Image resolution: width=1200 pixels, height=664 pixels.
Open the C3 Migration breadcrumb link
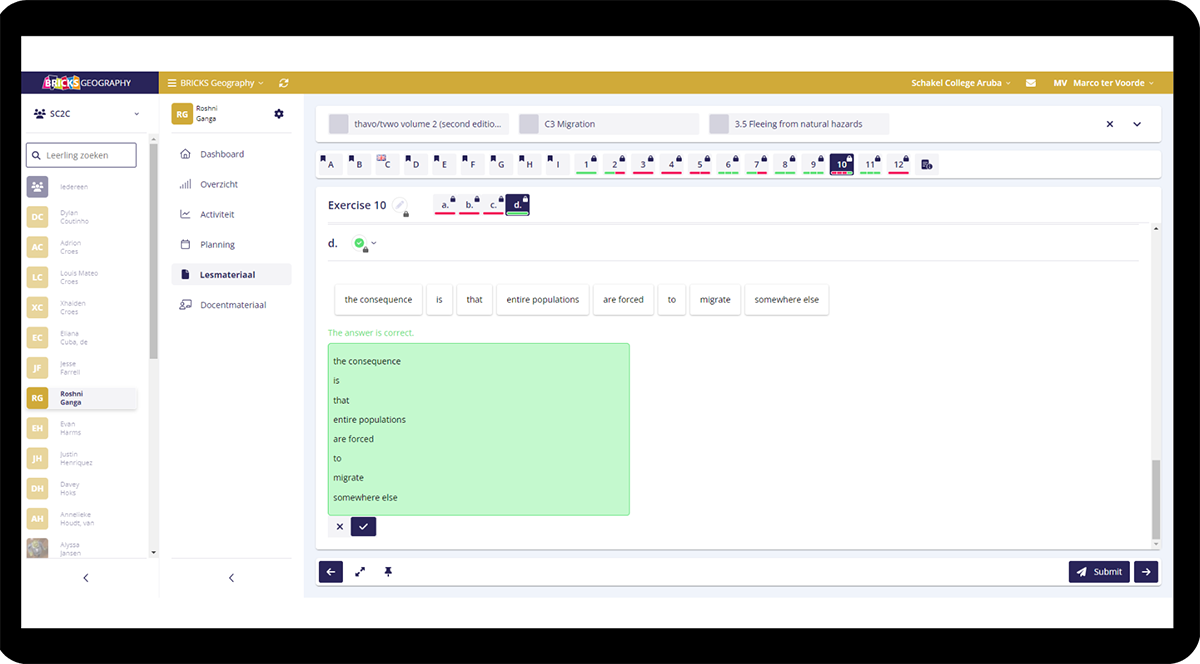click(608, 124)
